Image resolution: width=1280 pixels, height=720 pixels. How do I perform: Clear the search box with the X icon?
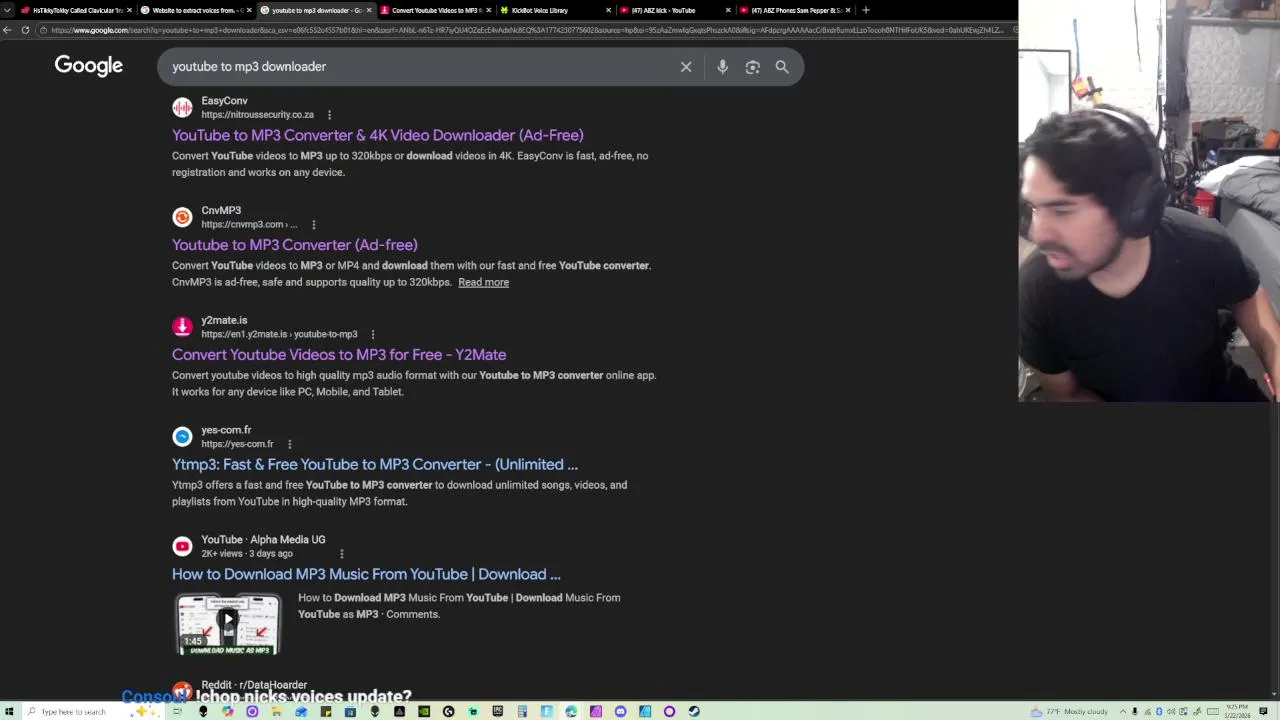tap(686, 67)
